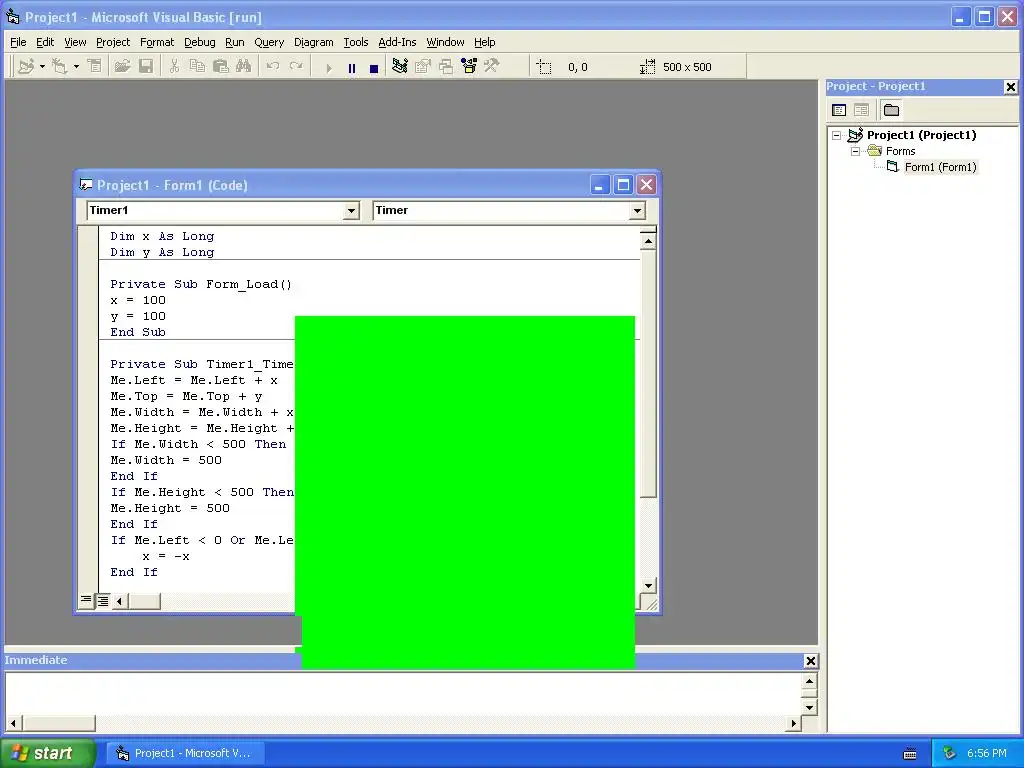Image resolution: width=1024 pixels, height=768 pixels.
Task: Select the Forms folder tree item
Action: 901,151
